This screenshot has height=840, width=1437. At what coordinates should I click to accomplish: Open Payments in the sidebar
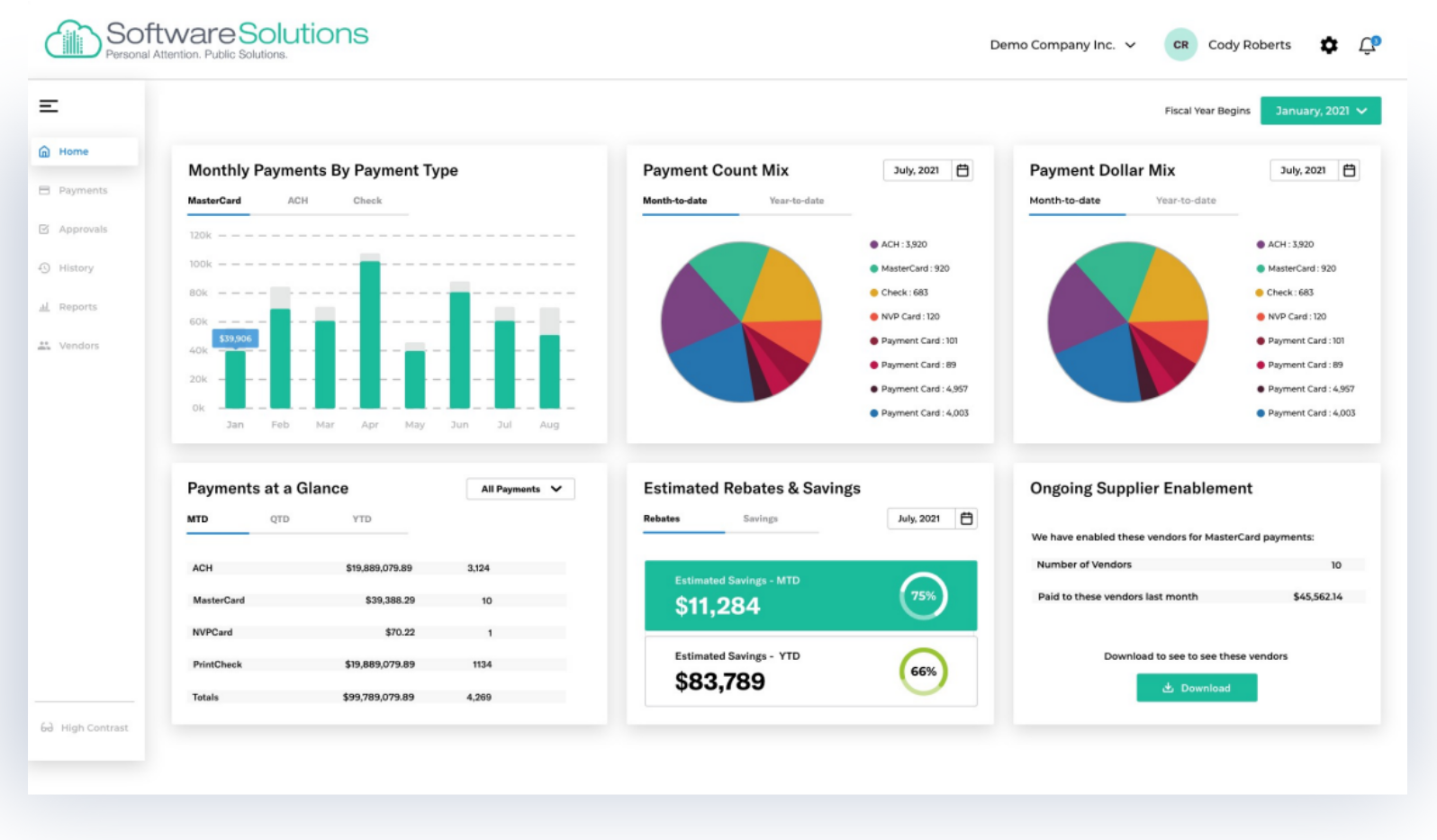tap(83, 190)
